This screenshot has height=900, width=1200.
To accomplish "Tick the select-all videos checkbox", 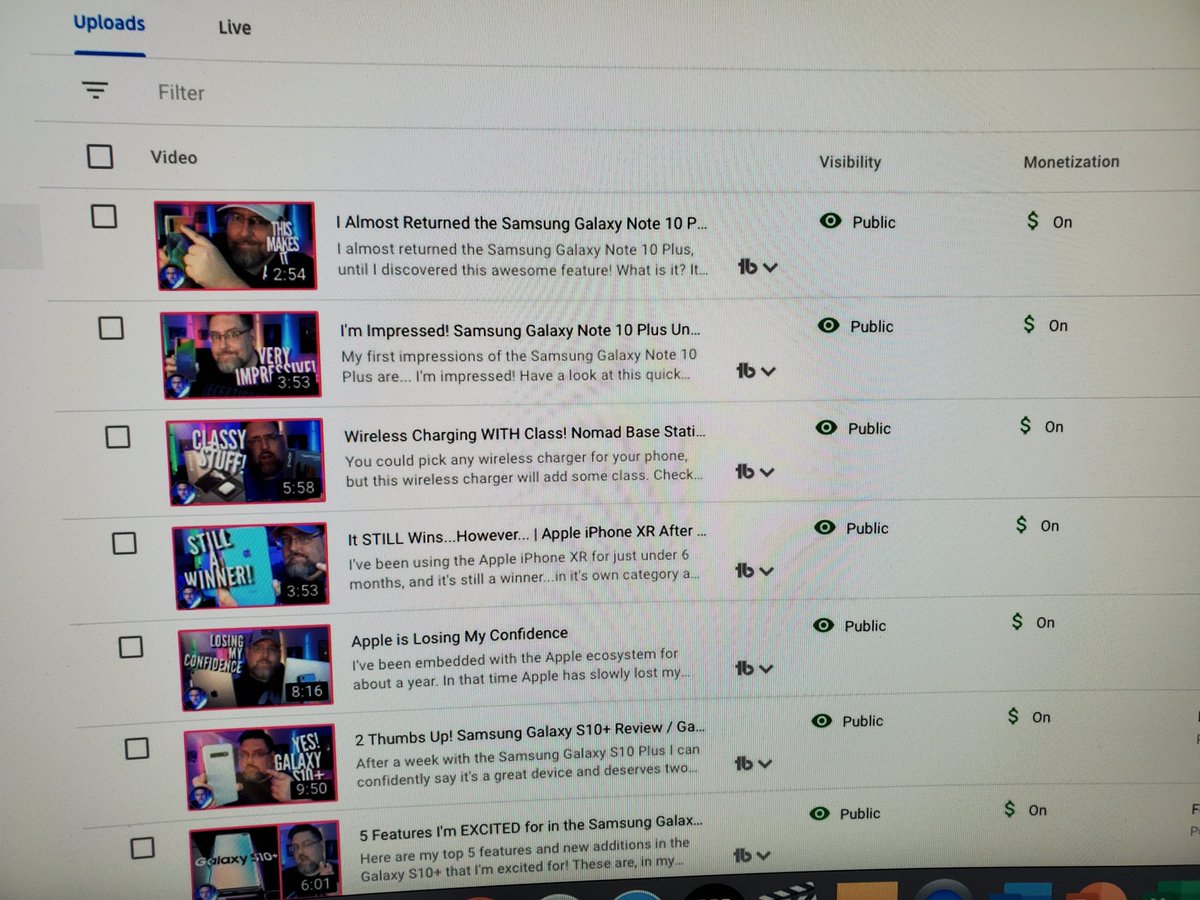I will (100, 156).
